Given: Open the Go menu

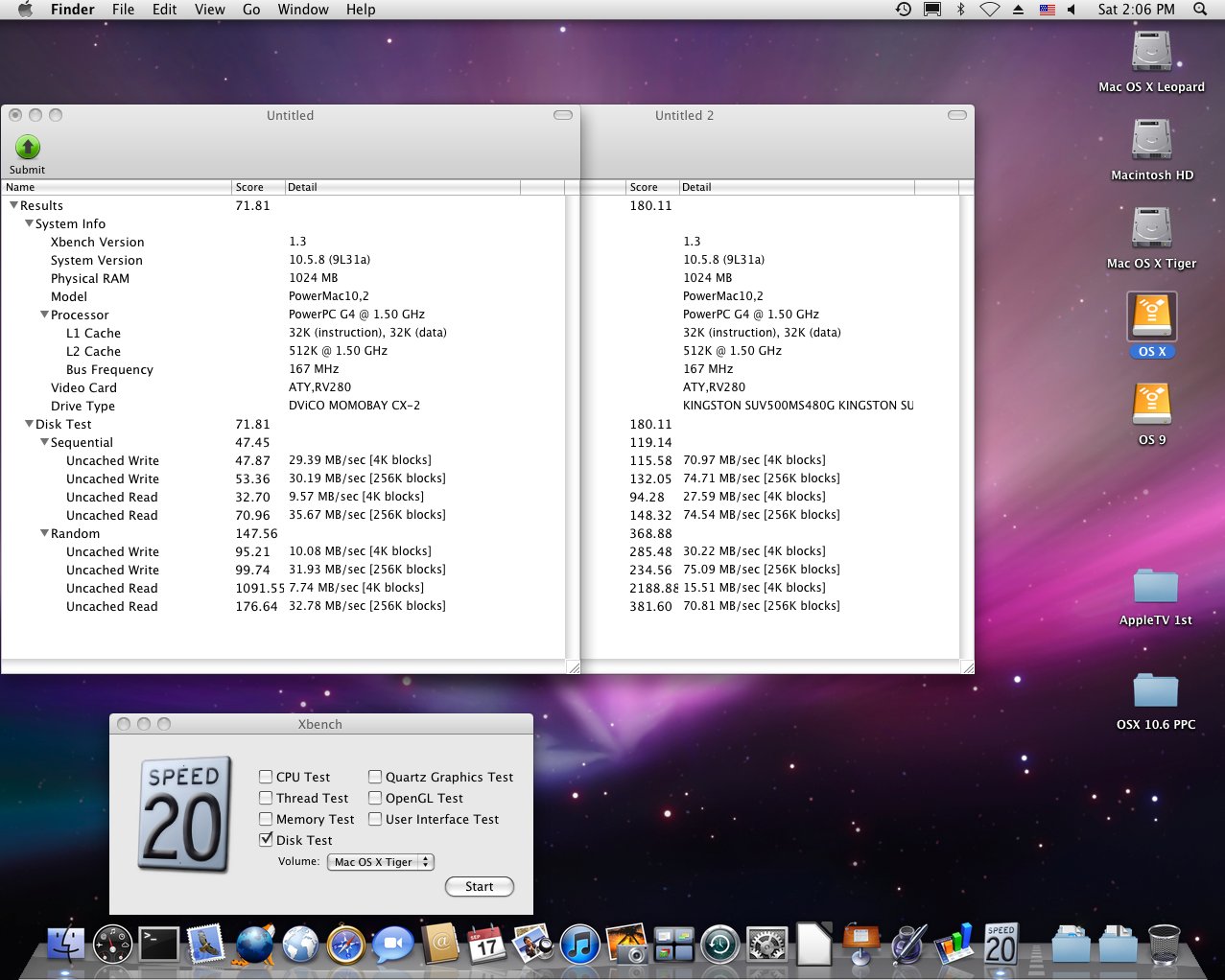Looking at the screenshot, I should click(x=251, y=10).
